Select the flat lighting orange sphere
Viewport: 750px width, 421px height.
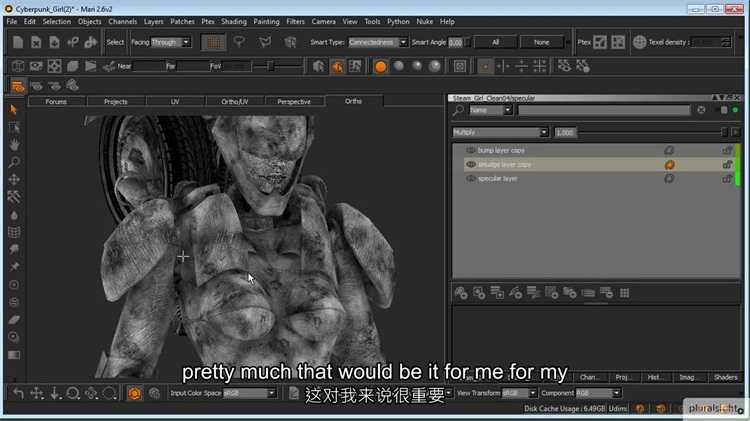point(380,66)
